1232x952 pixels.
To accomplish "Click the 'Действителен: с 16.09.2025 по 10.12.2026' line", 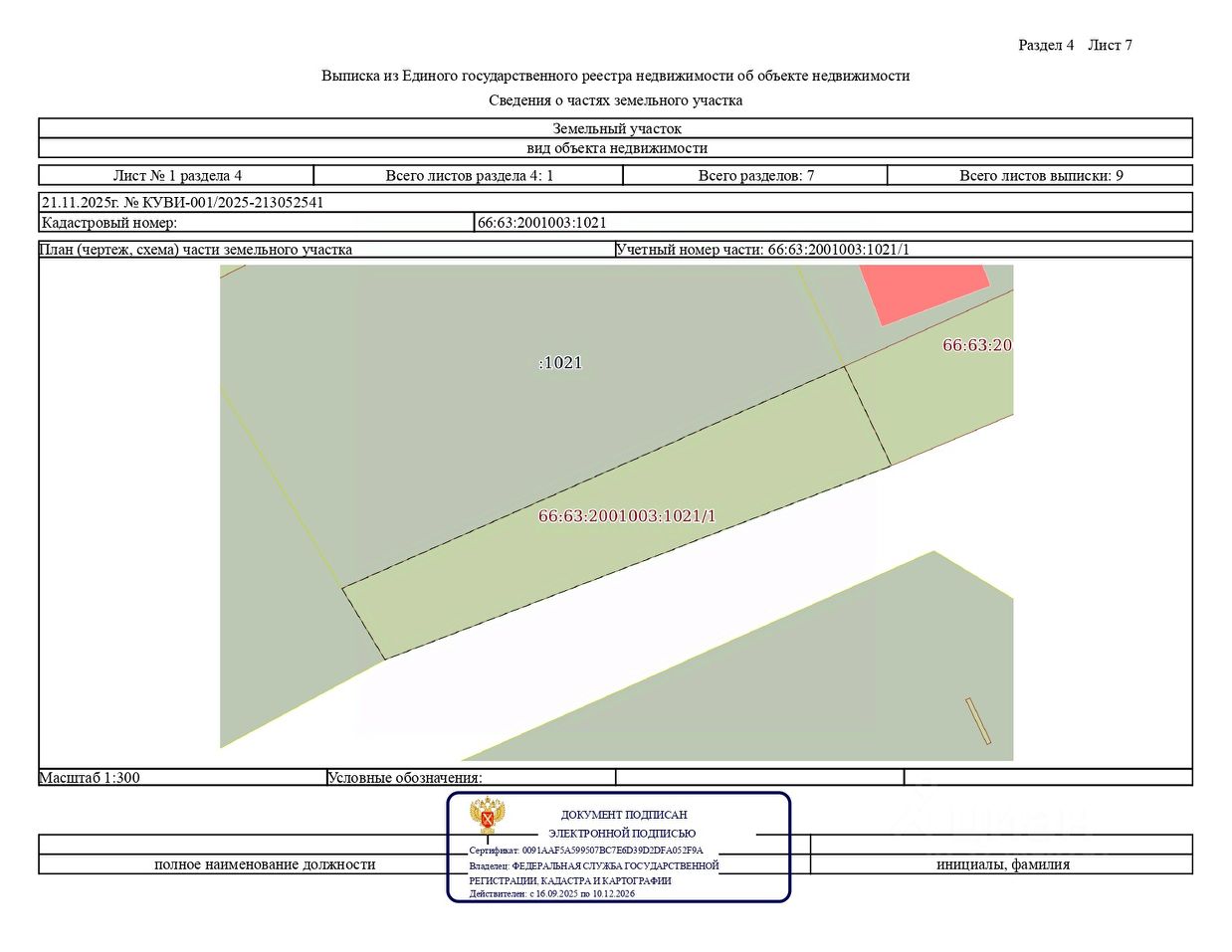I will [552, 893].
